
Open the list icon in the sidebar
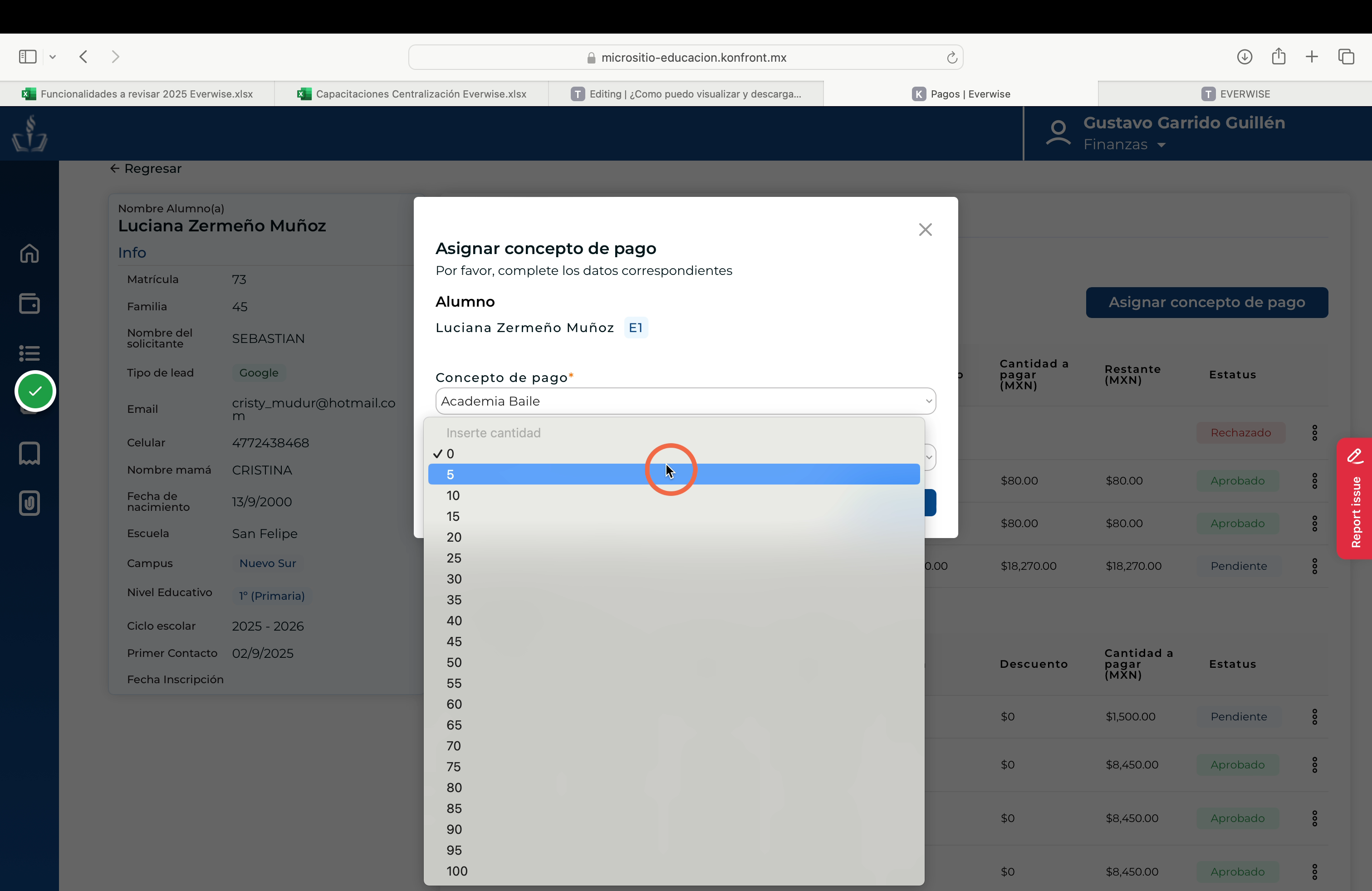(x=29, y=352)
